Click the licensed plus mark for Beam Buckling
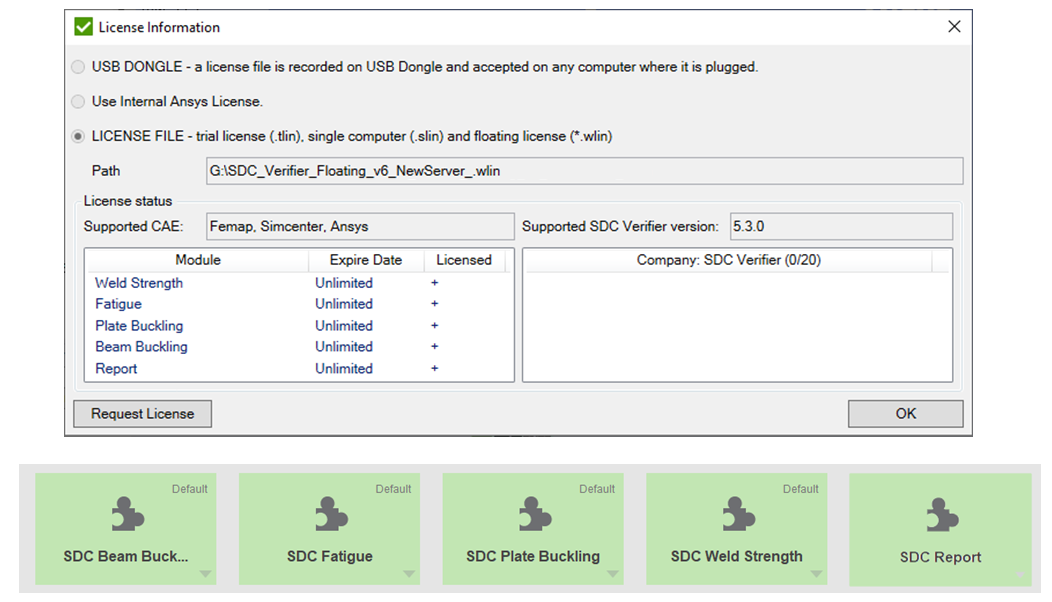The height and width of the screenshot is (602, 1052). (435, 347)
